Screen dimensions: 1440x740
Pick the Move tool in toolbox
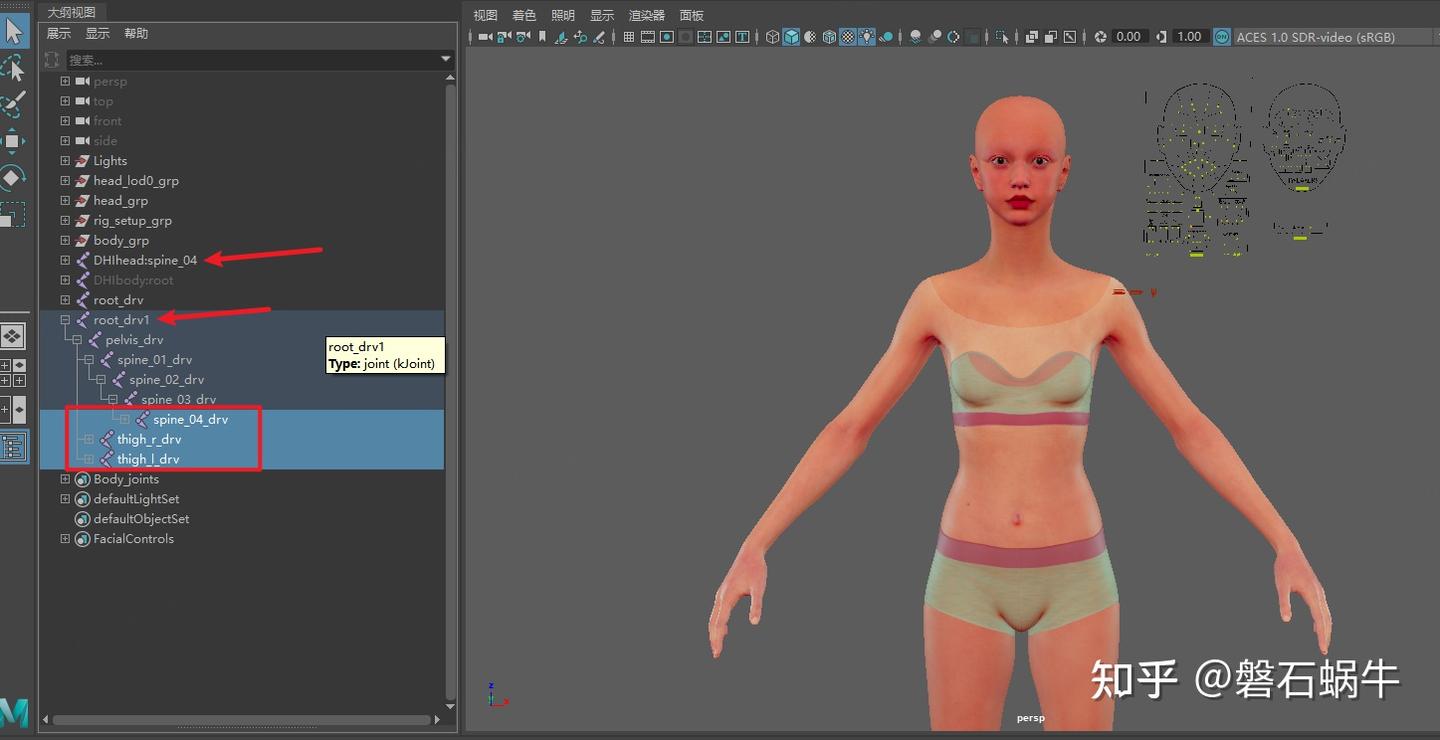click(12, 140)
